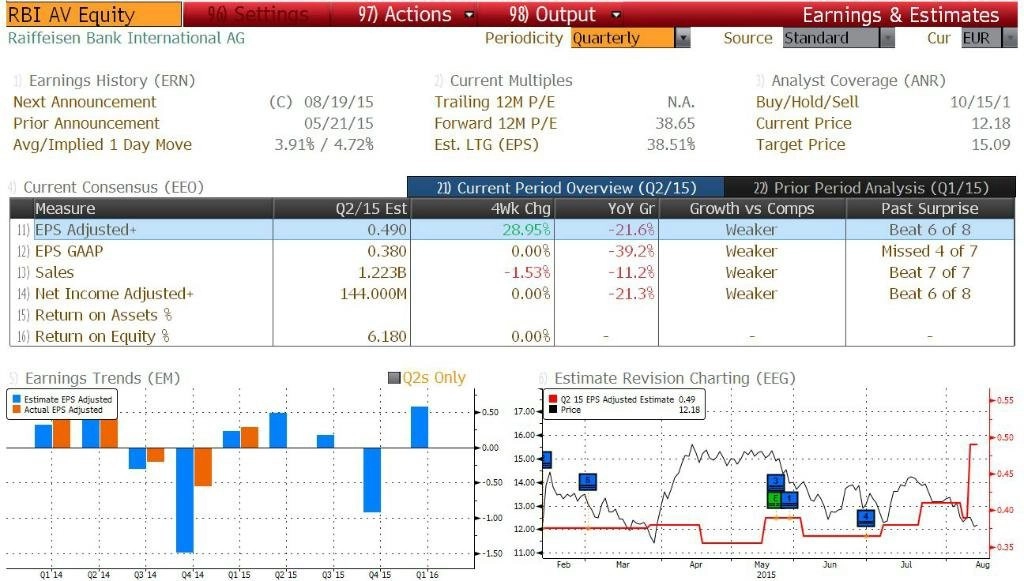Click the 3.91% / 4.72% move value
The width and height of the screenshot is (1024, 581).
[x=324, y=144]
